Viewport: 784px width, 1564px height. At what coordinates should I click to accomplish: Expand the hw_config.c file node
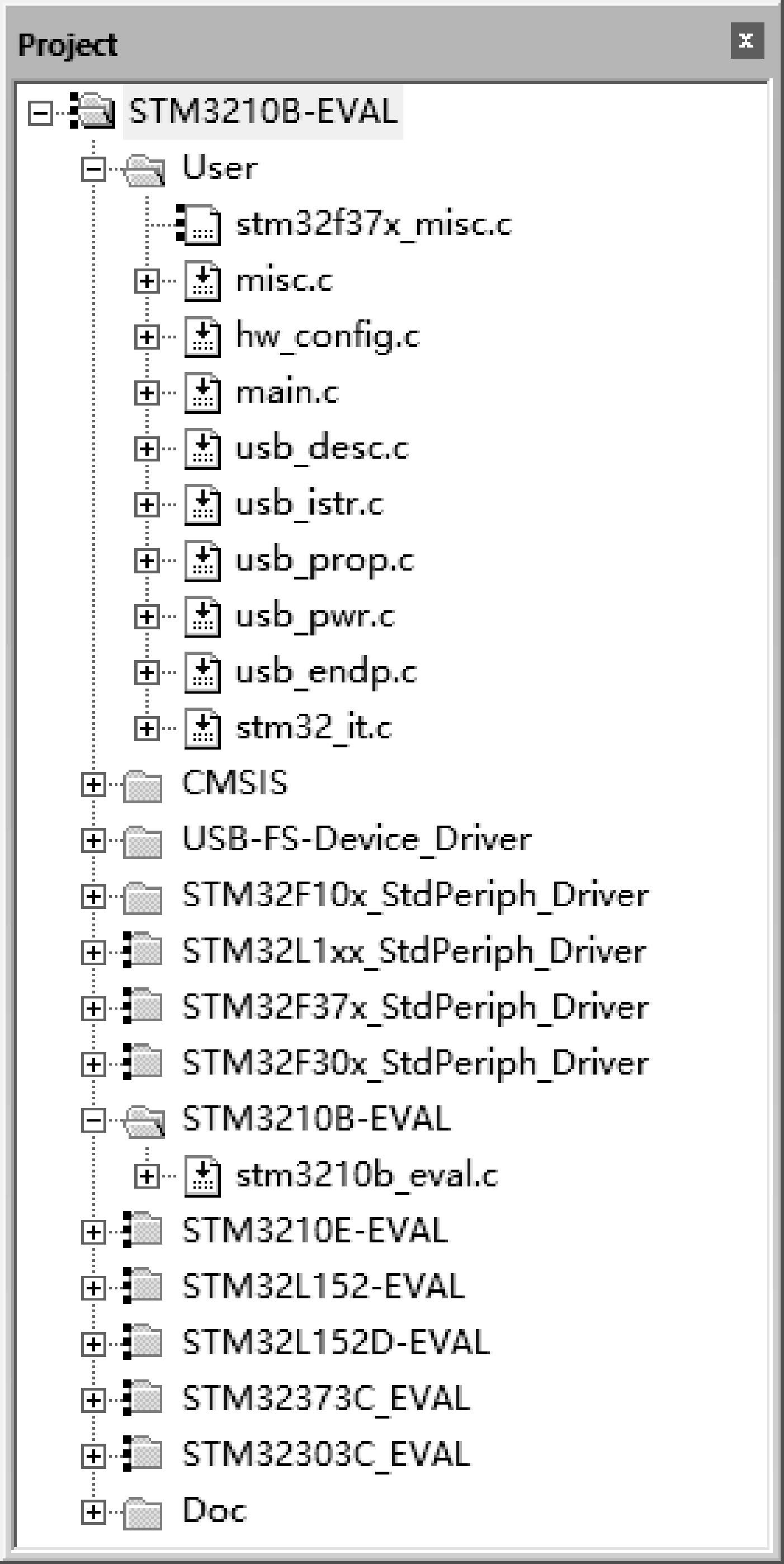(147, 337)
